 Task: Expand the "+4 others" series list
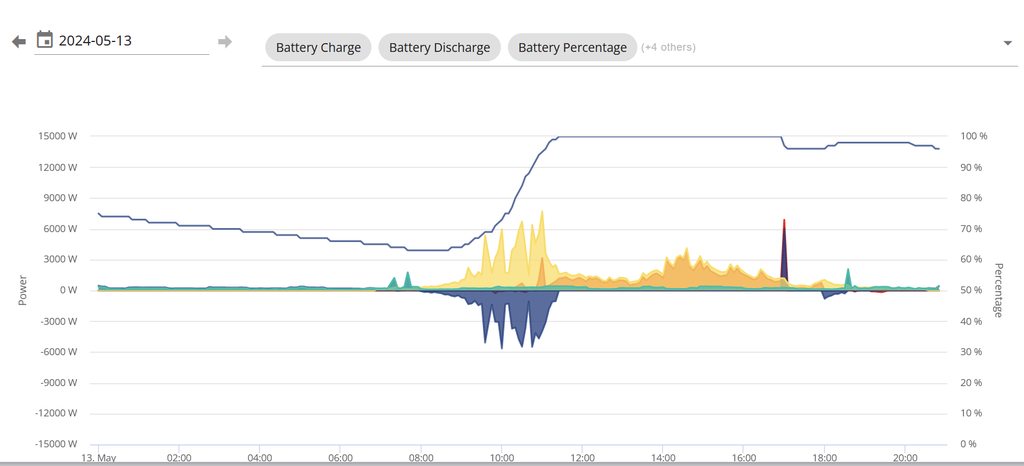(x=668, y=47)
